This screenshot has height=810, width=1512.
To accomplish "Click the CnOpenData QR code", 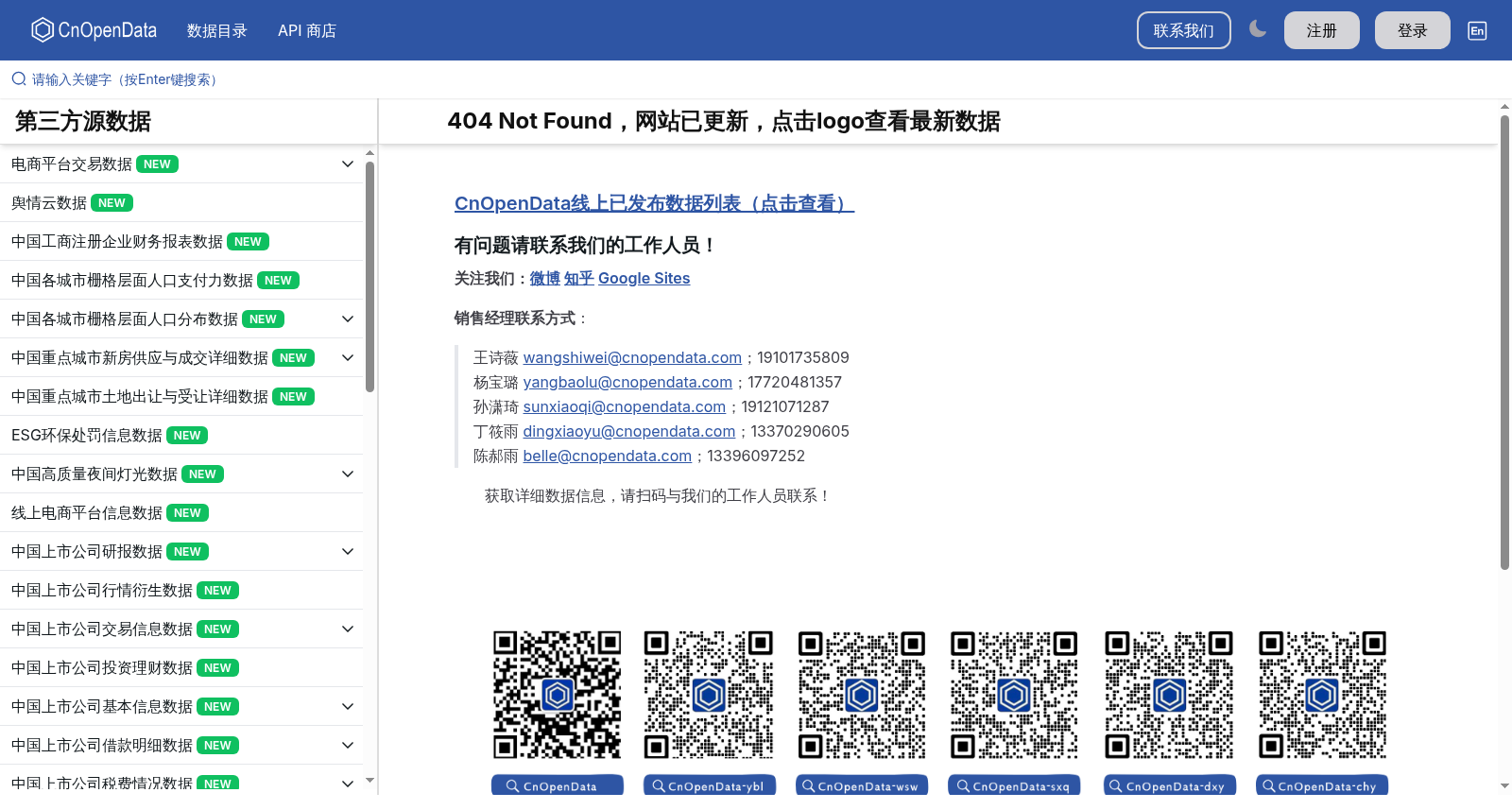I will tap(558, 695).
